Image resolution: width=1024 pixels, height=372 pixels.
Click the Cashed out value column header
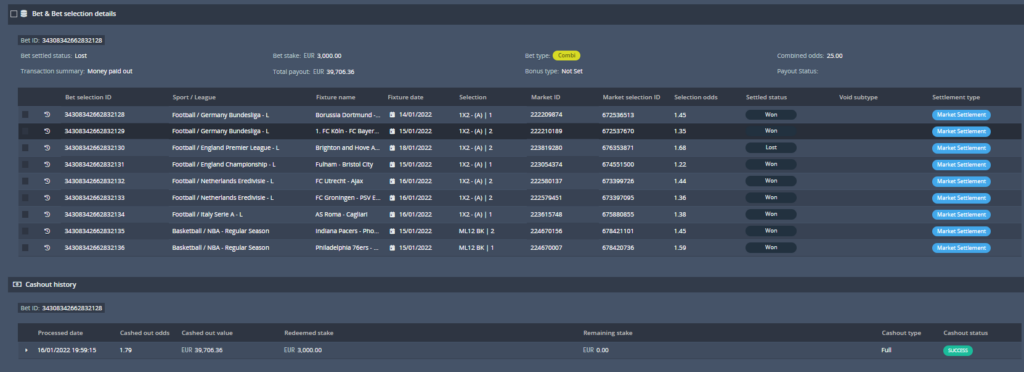coord(207,333)
